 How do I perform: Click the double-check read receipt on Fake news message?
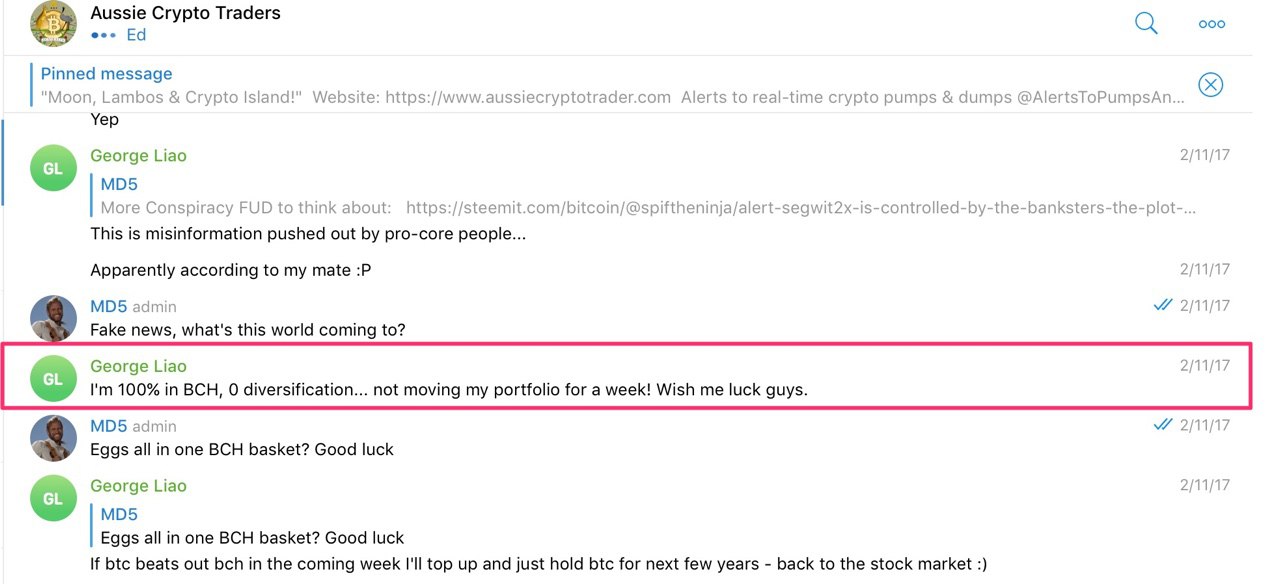point(1162,305)
